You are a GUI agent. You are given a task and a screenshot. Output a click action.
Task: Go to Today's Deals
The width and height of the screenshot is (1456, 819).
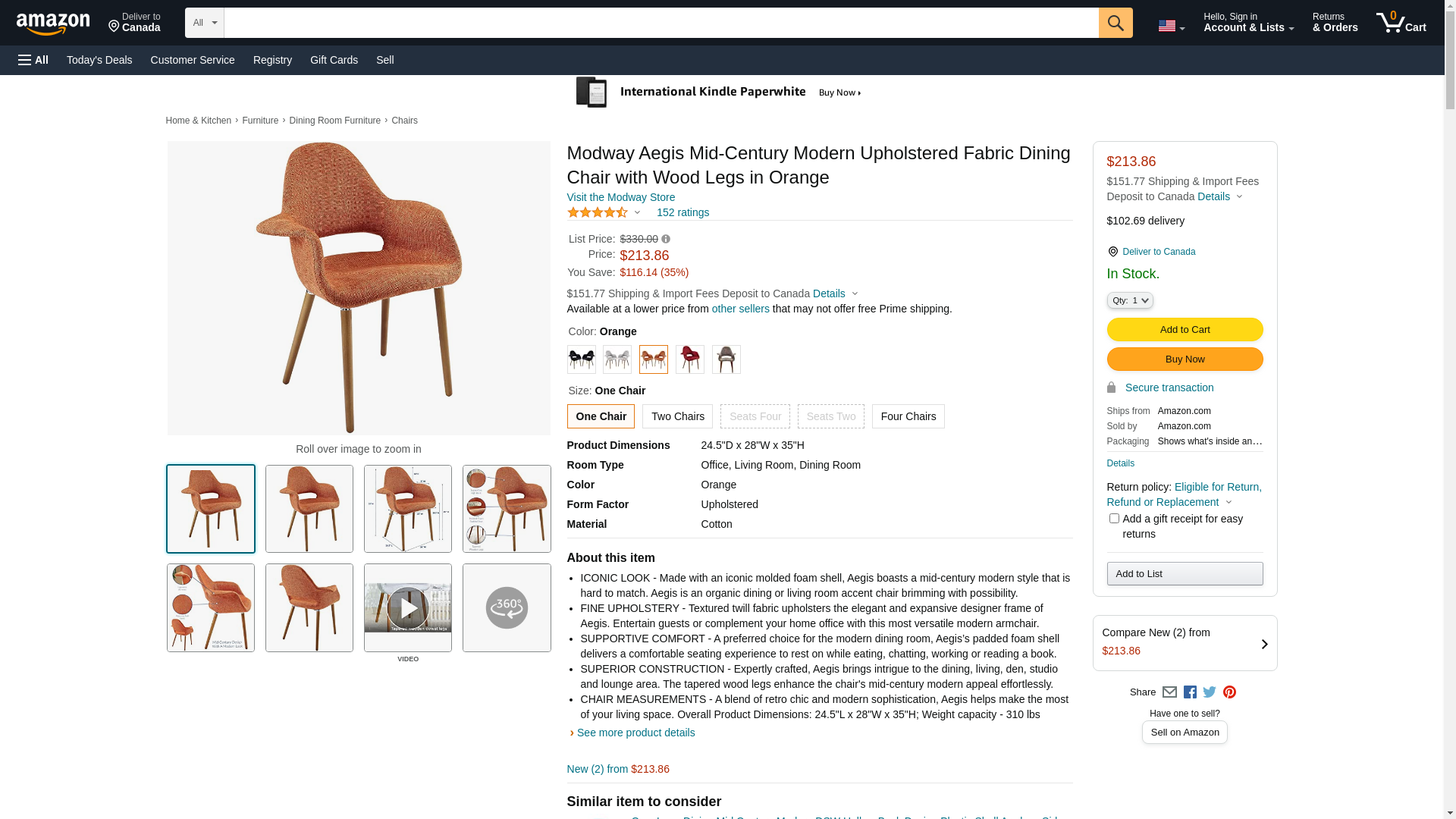(99, 60)
